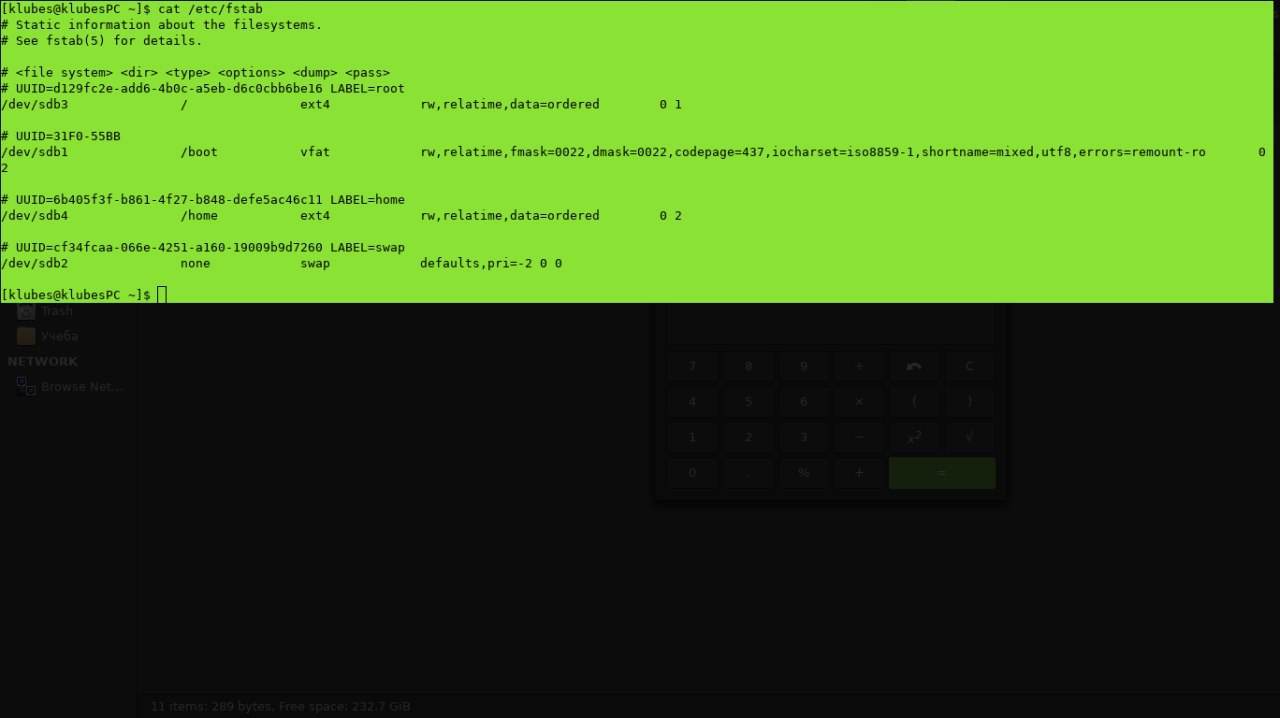Click the 9 key on the calculator
Screen dimensions: 1280x718
803,366
